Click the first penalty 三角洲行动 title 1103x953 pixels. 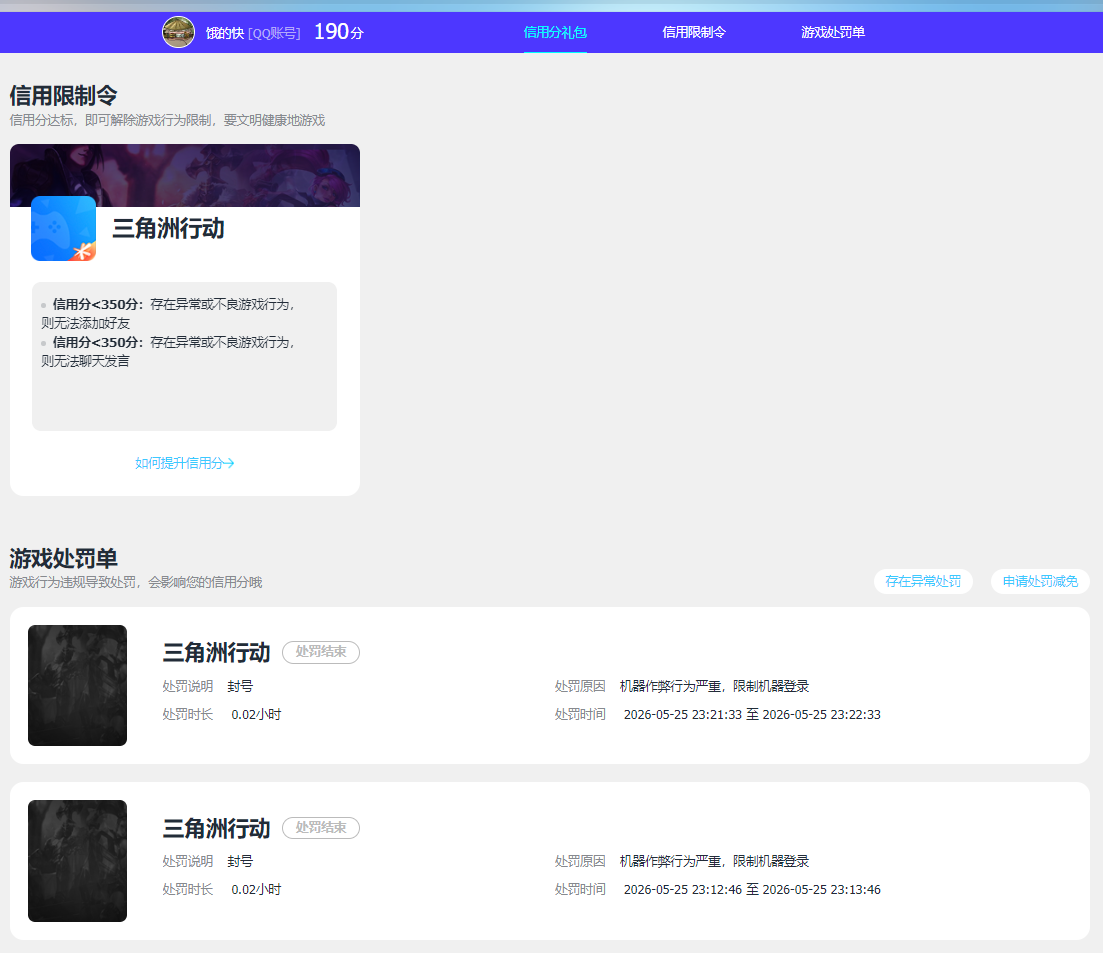click(x=217, y=653)
